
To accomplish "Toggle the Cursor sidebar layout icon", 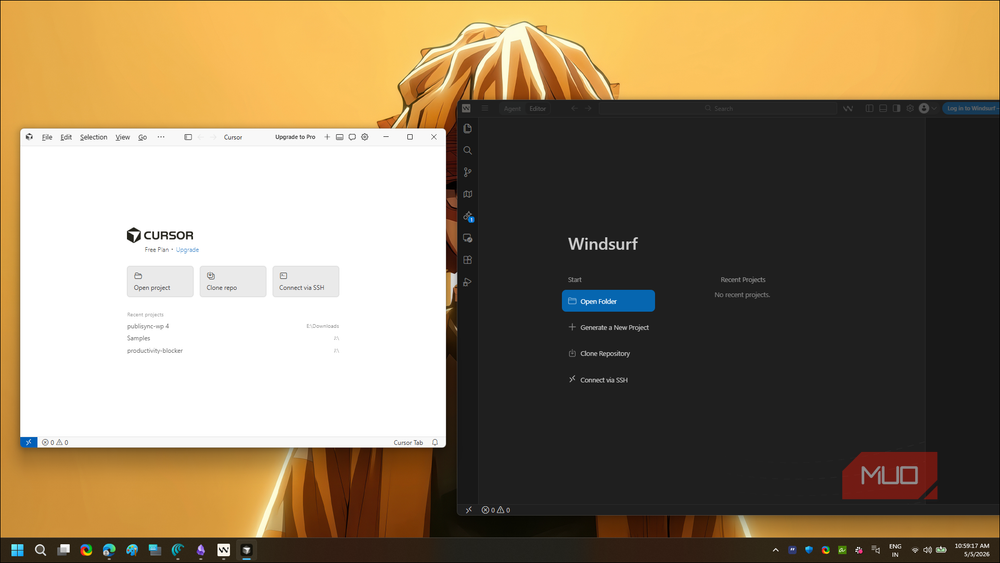I will 188,137.
